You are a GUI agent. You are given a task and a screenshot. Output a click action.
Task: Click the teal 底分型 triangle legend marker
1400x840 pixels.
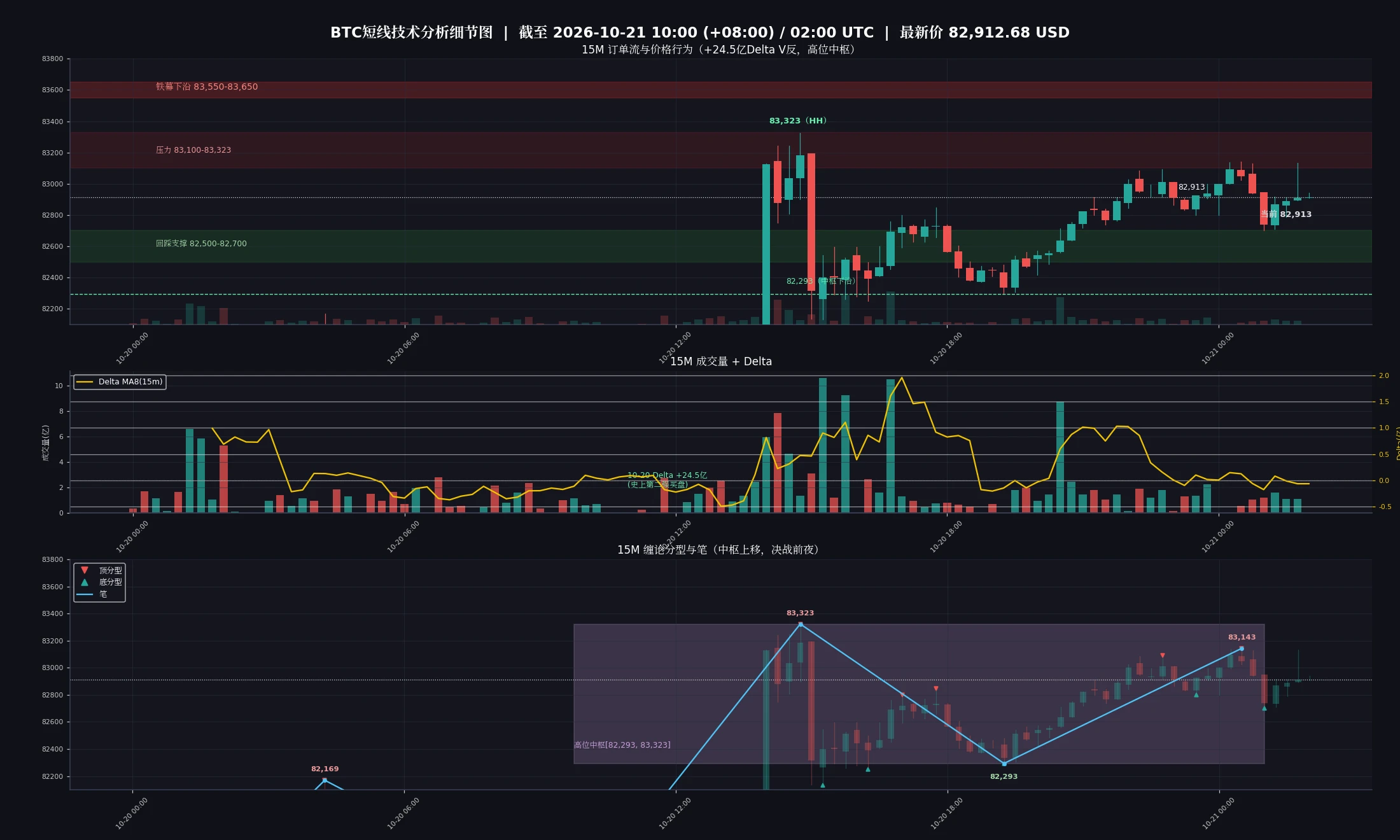tap(85, 582)
